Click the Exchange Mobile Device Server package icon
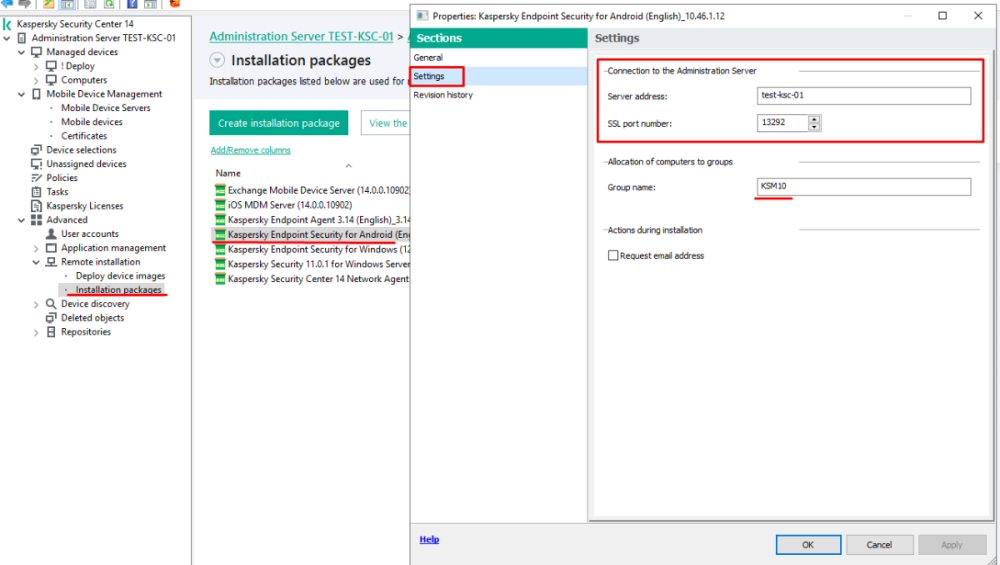Screen dimensions: 1000x565 coord(220,190)
